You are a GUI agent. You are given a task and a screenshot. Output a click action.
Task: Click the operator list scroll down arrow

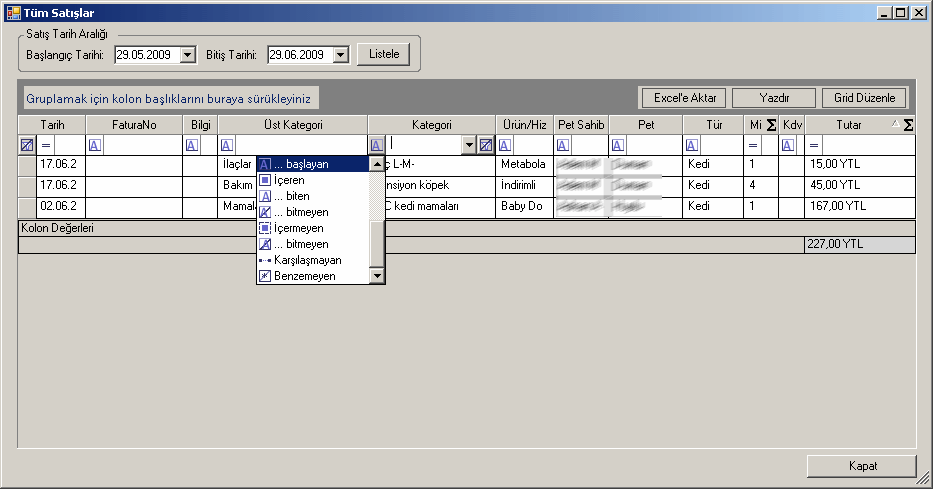pyautogui.click(x=377, y=276)
